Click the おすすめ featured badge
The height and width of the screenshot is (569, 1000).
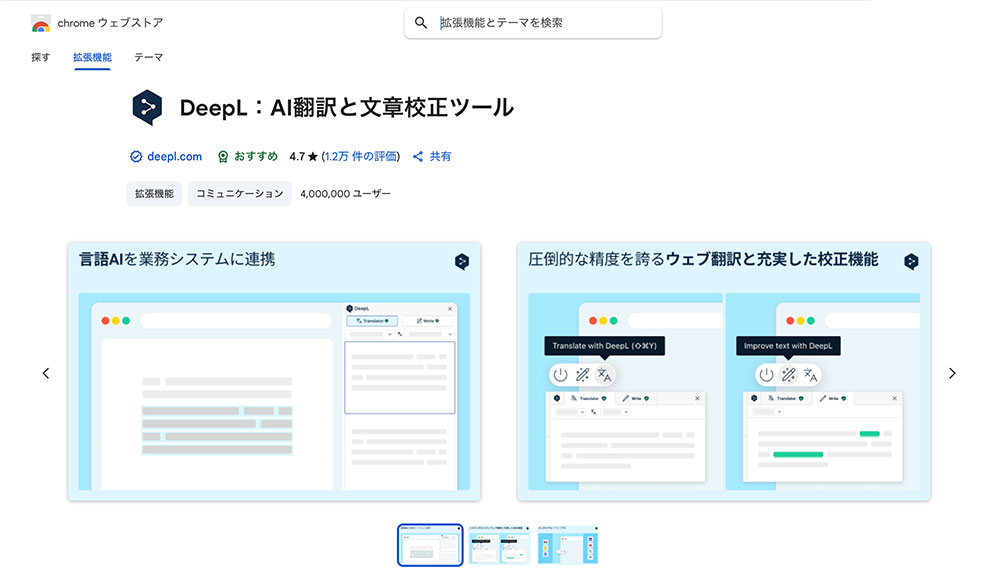pyautogui.click(x=247, y=156)
